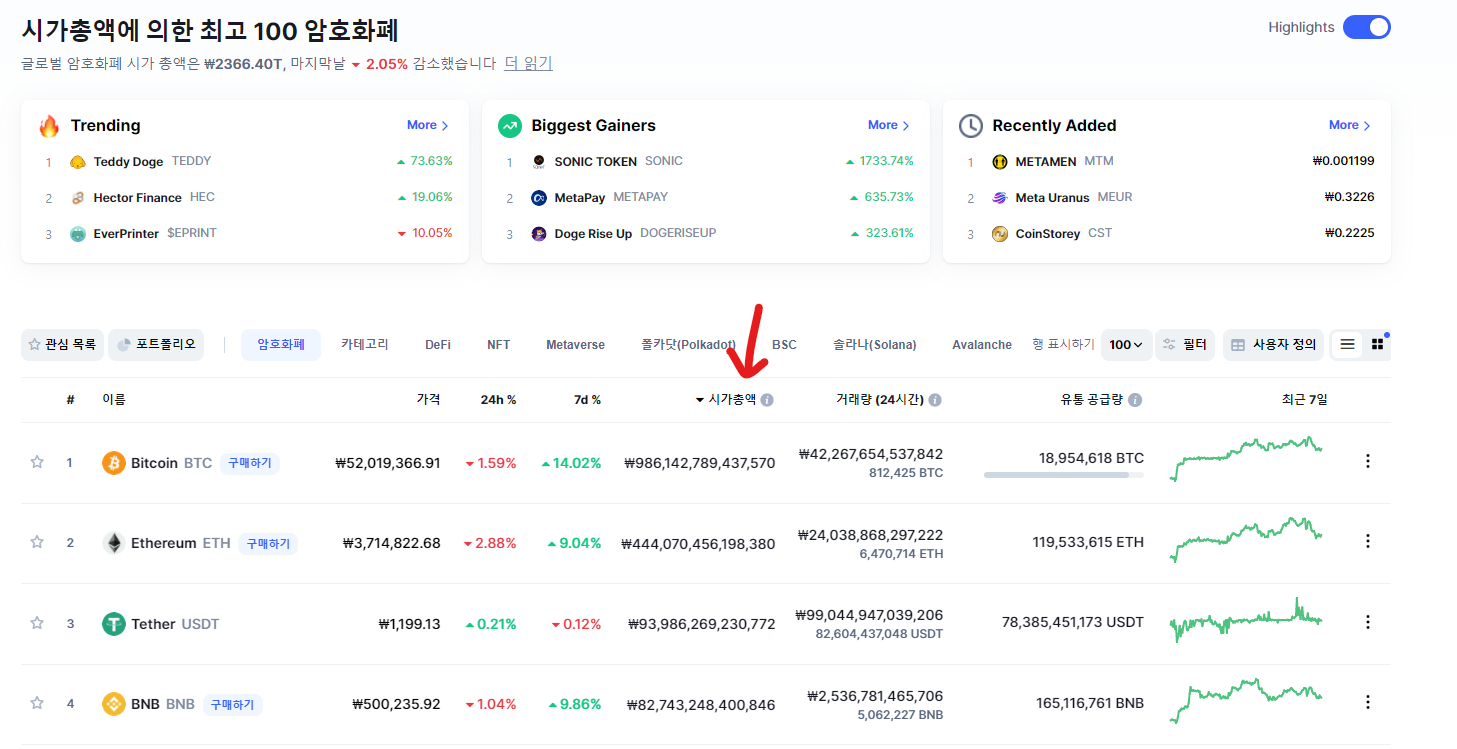Screen dimensions: 1457x749
Task: Click 구매하기 next to Ethereum
Action: [x=268, y=543]
